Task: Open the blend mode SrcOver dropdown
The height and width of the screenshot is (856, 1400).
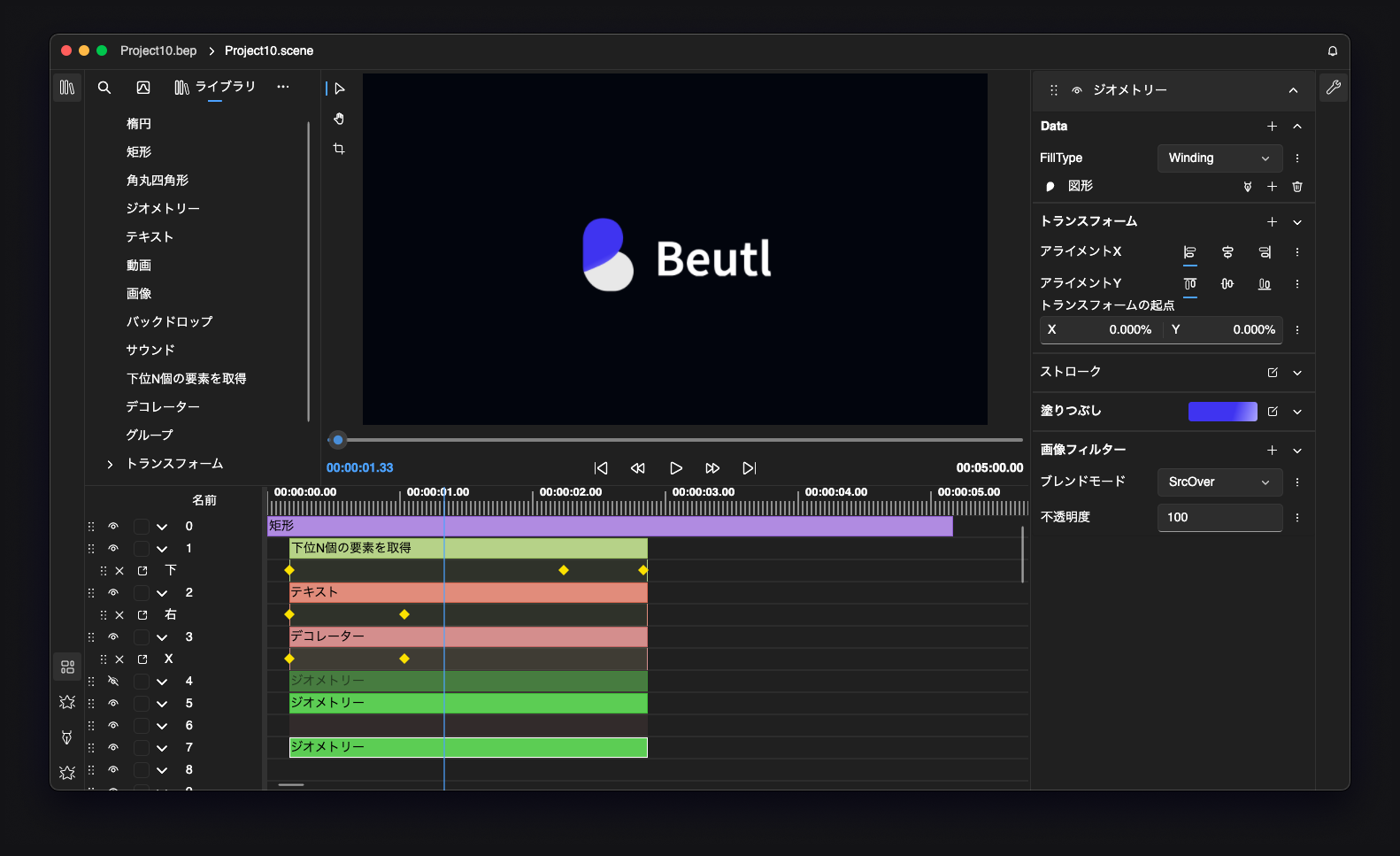Action: tap(1219, 482)
